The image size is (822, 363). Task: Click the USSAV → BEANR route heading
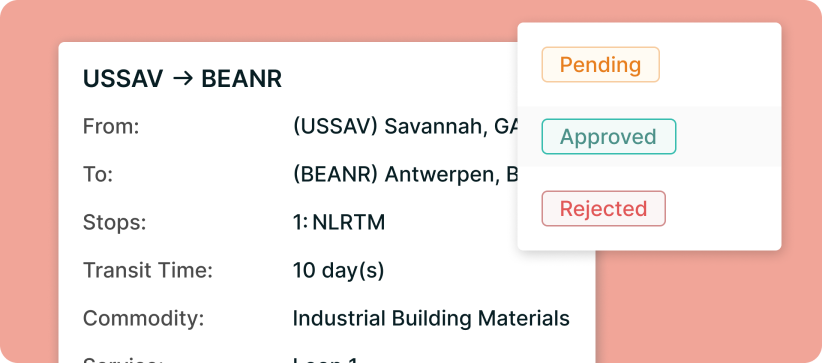[x=182, y=79]
